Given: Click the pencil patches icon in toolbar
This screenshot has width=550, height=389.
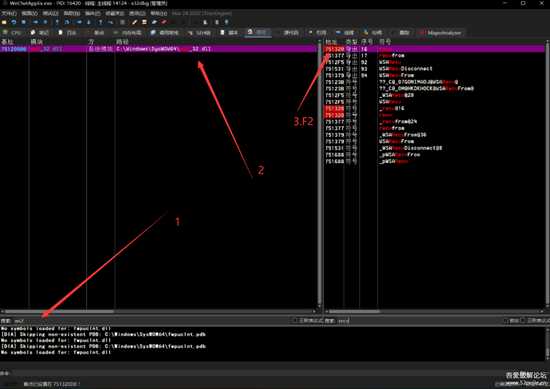Looking at the screenshot, I should (x=135, y=22).
